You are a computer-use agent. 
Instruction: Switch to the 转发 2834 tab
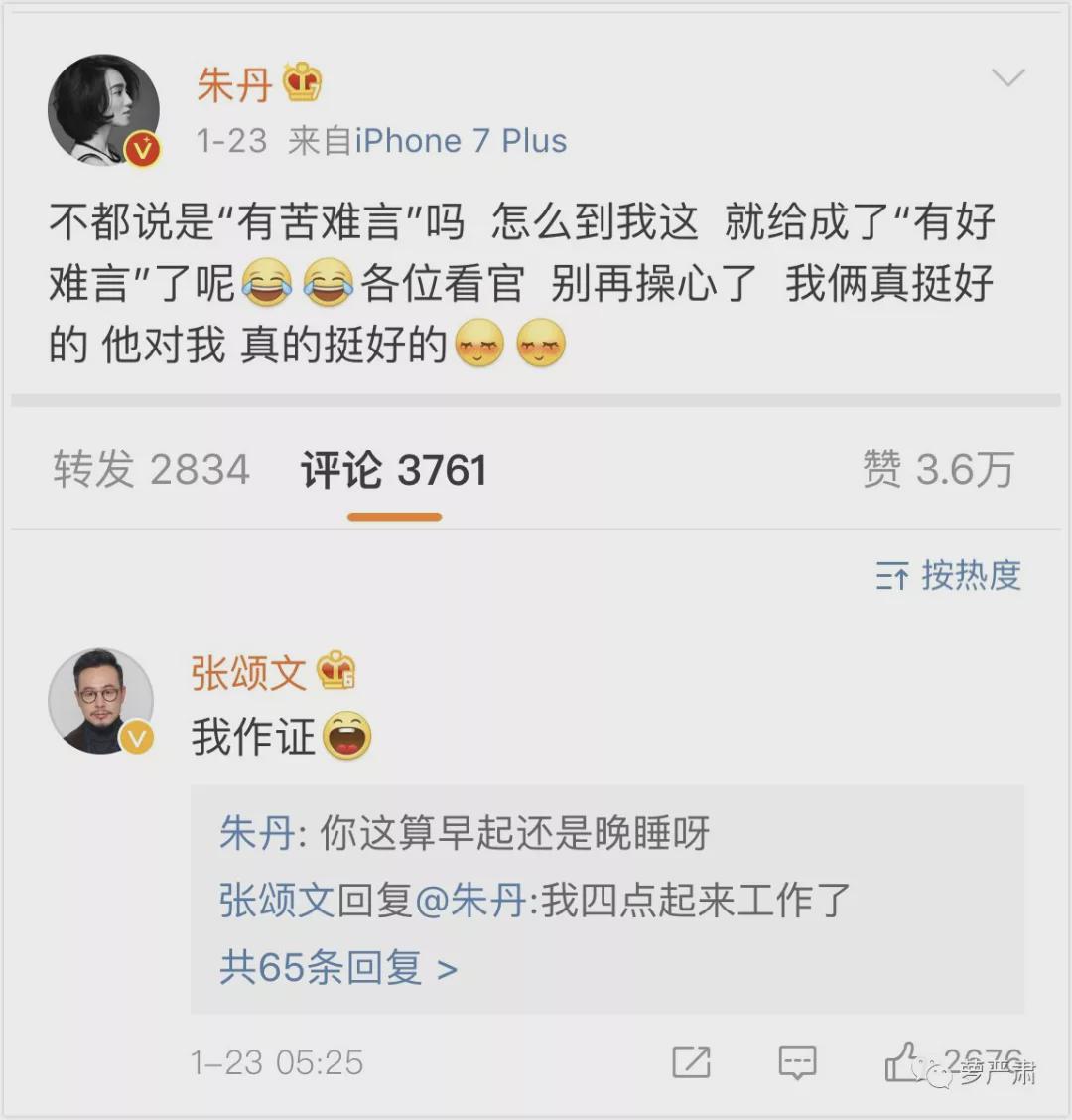click(152, 470)
